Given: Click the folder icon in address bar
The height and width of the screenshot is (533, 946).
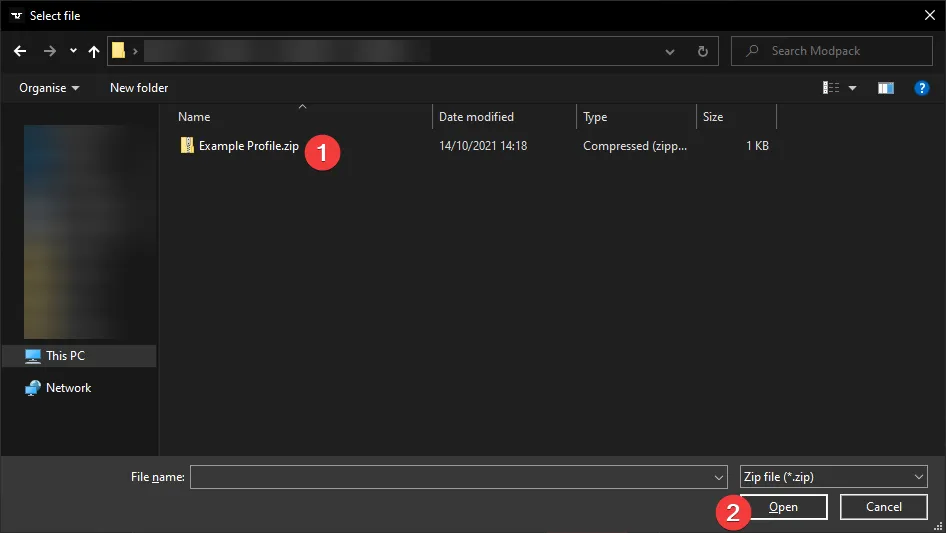Looking at the screenshot, I should pos(118,51).
